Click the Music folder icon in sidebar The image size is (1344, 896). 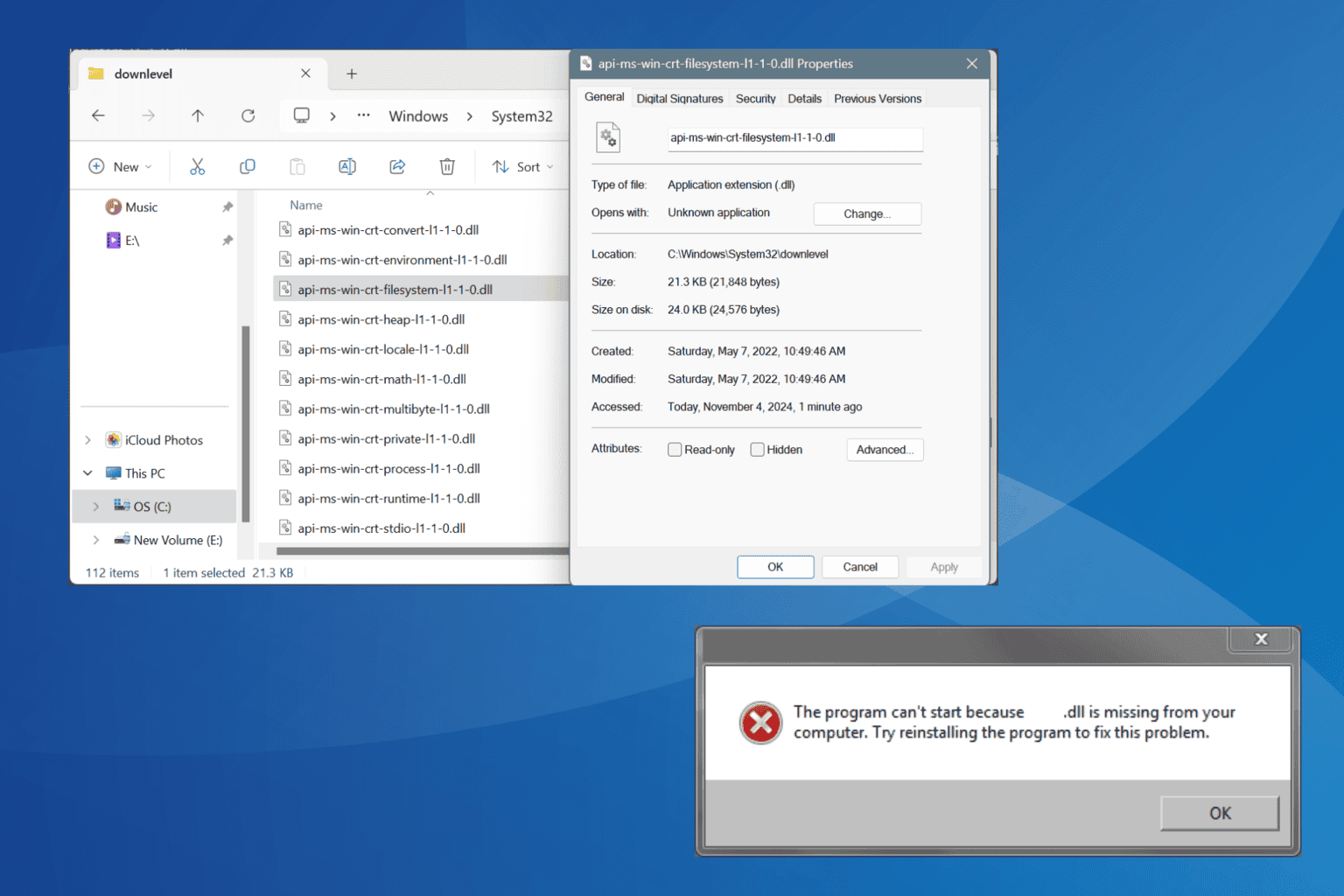tap(113, 206)
